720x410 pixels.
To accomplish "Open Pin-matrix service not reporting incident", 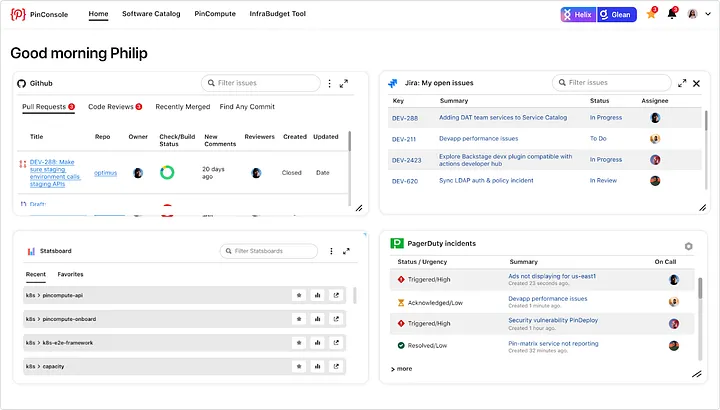I will (553, 343).
